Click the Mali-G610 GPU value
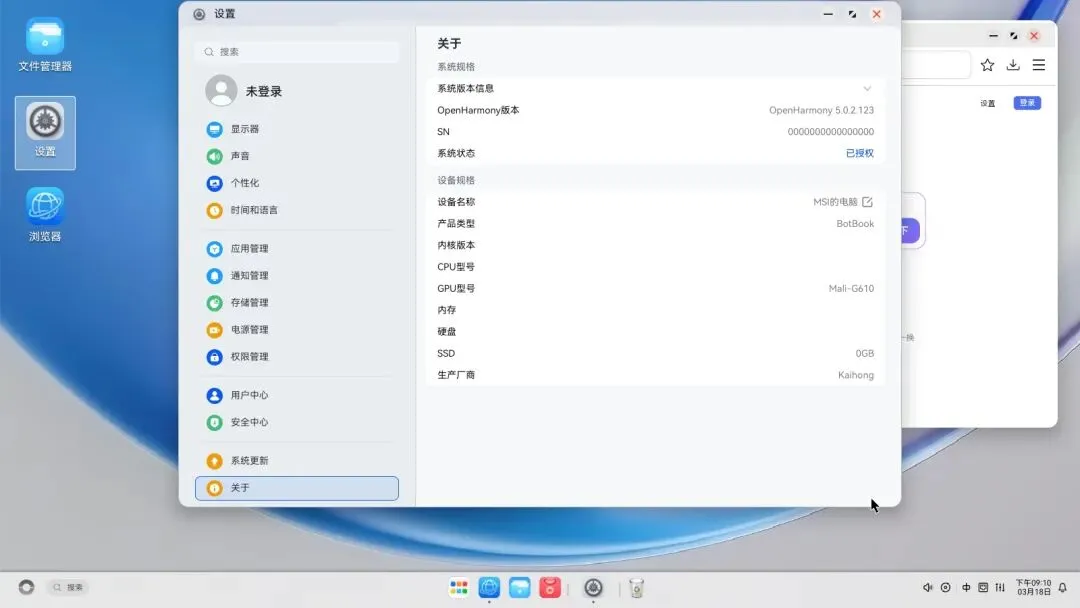 [851, 289]
